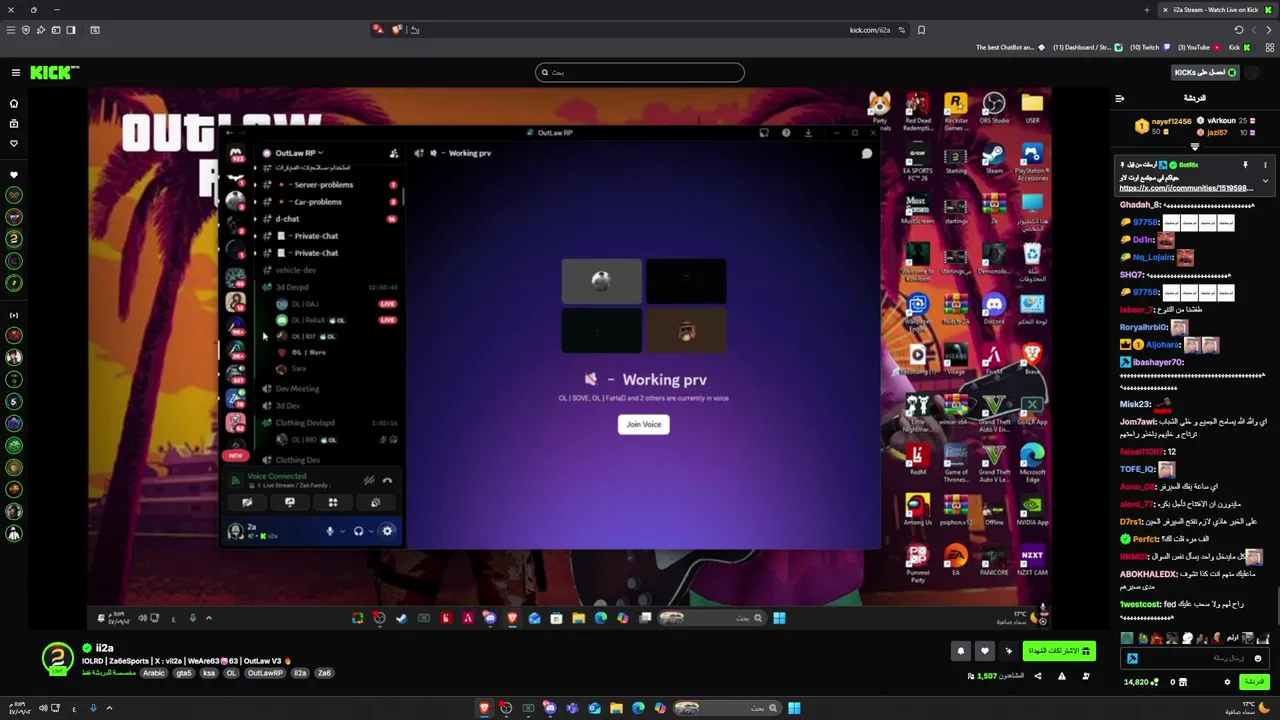Toggle noise suppression icon in voice panel
This screenshot has width=1280, height=720.
pos(369,480)
